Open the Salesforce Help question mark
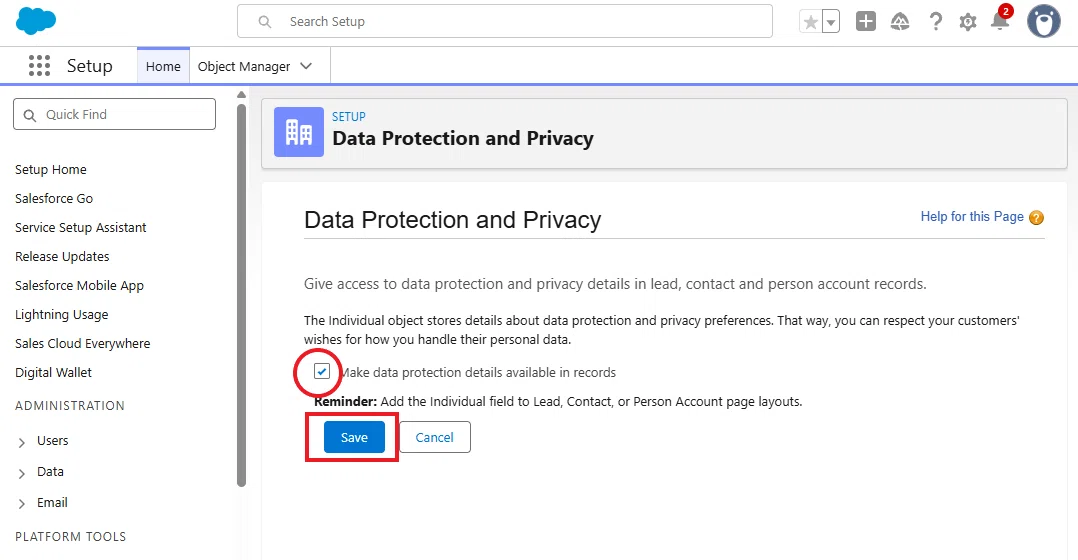Image resolution: width=1078 pixels, height=560 pixels. [935, 22]
